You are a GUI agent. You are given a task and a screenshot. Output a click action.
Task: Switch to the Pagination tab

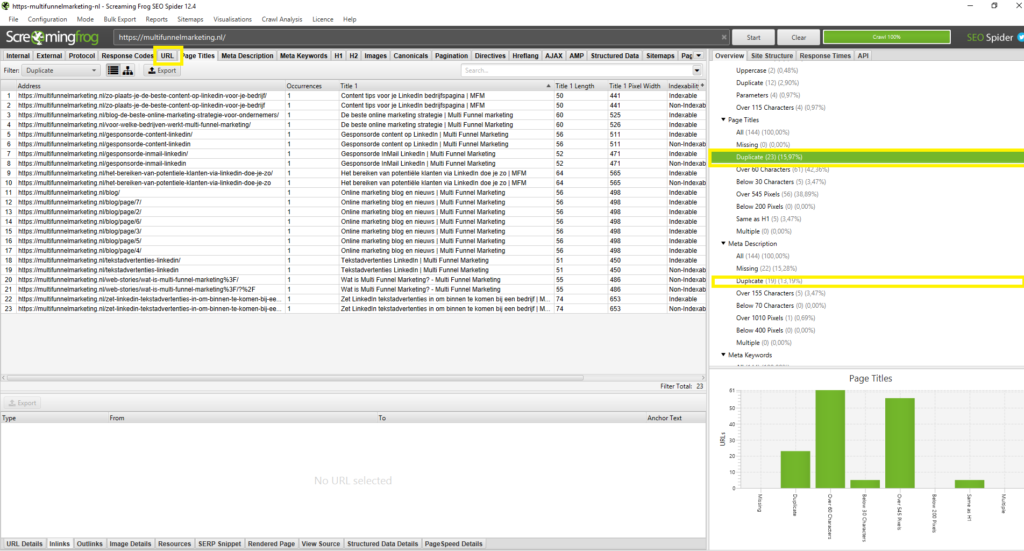click(x=451, y=55)
